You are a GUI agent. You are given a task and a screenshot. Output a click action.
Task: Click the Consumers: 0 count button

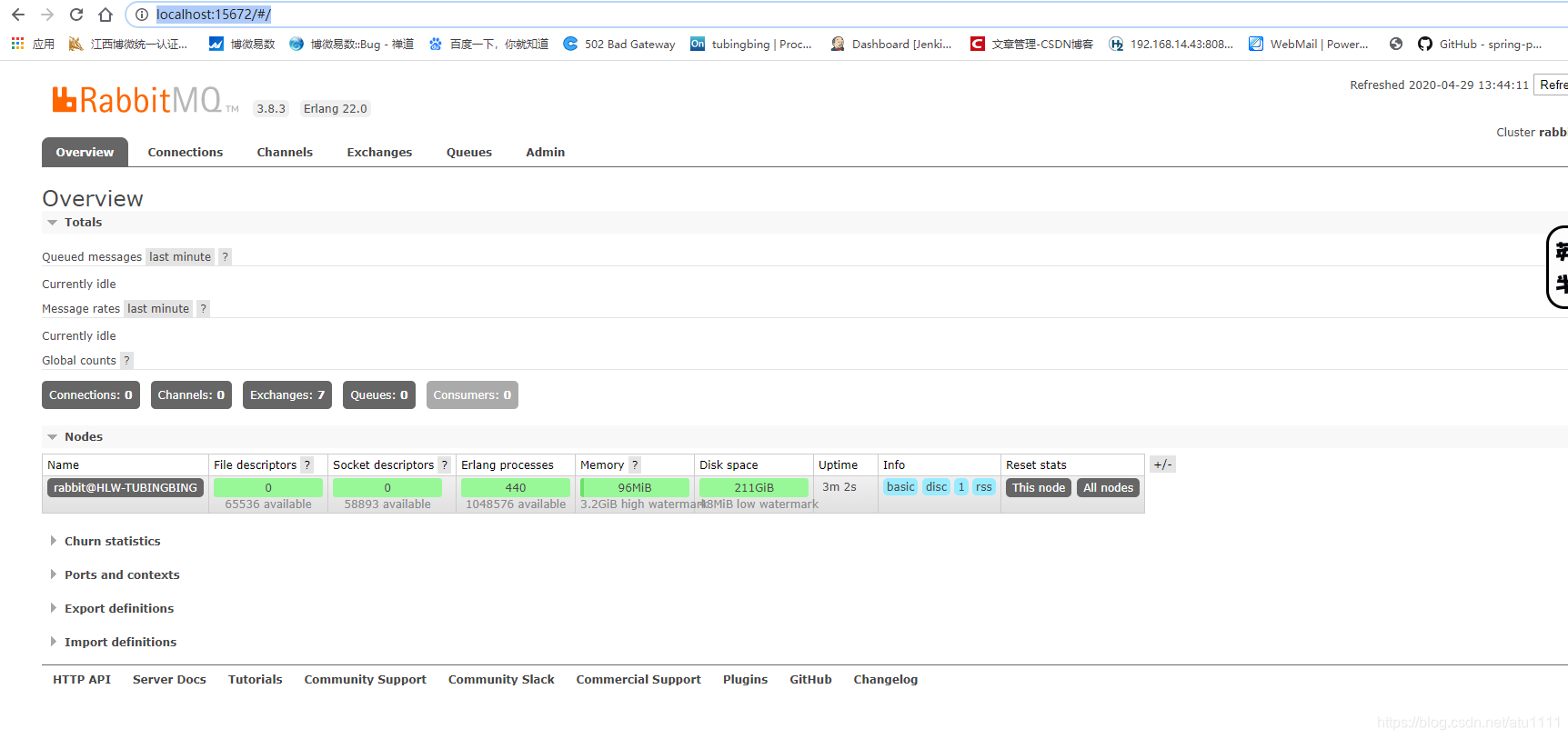pos(472,395)
